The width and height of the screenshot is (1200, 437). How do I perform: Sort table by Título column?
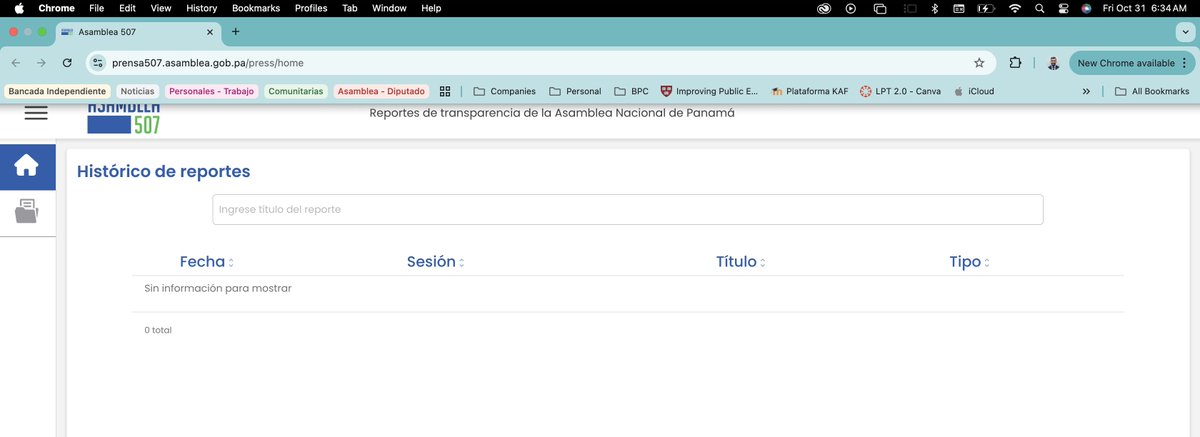(x=741, y=262)
